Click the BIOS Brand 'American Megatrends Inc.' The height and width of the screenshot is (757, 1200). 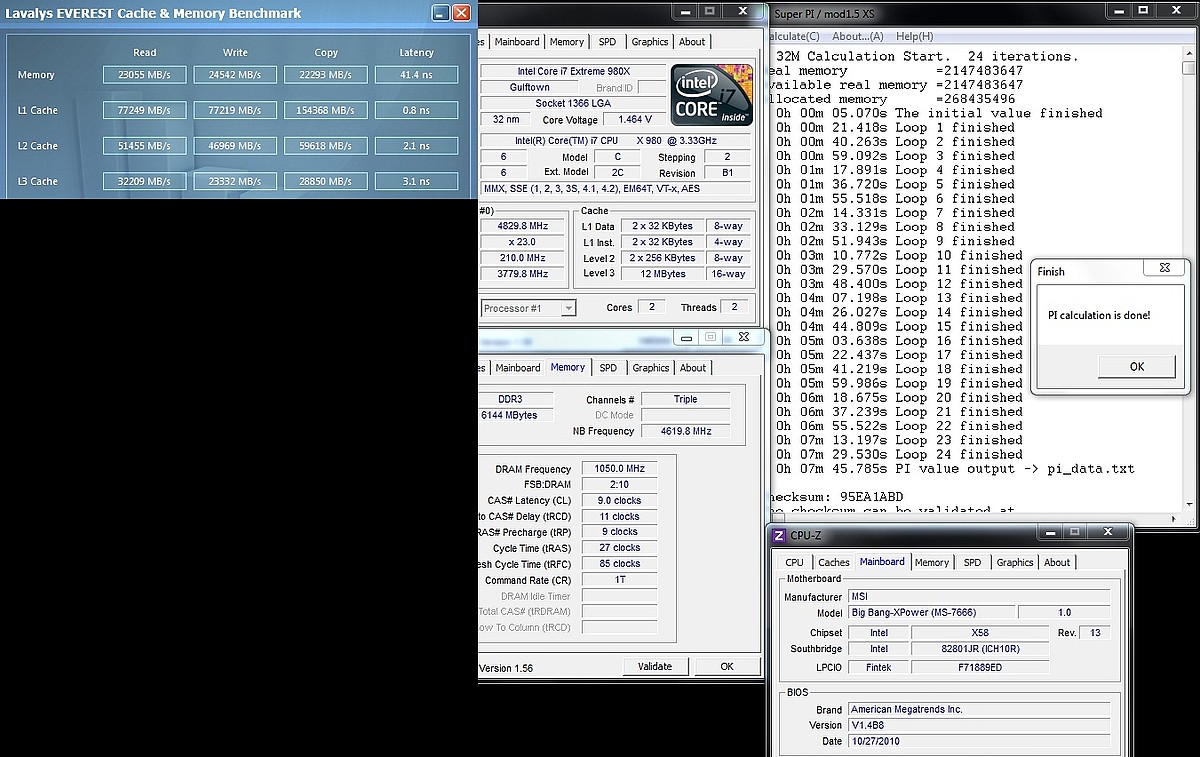pos(979,709)
